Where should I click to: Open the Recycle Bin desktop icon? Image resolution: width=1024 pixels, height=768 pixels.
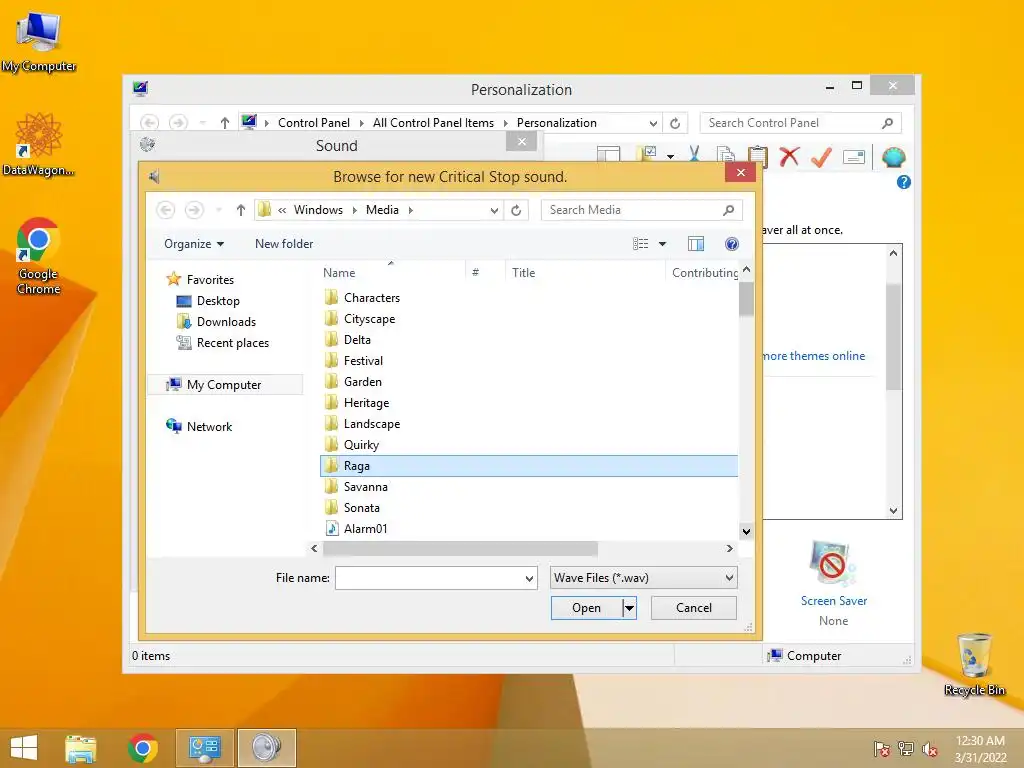974,664
